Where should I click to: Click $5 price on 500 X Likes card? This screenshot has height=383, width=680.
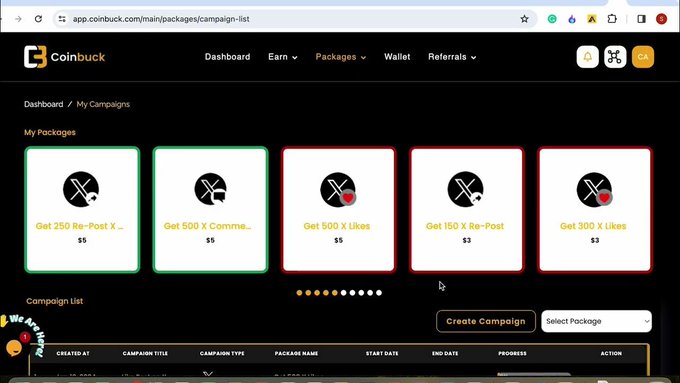tap(338, 240)
